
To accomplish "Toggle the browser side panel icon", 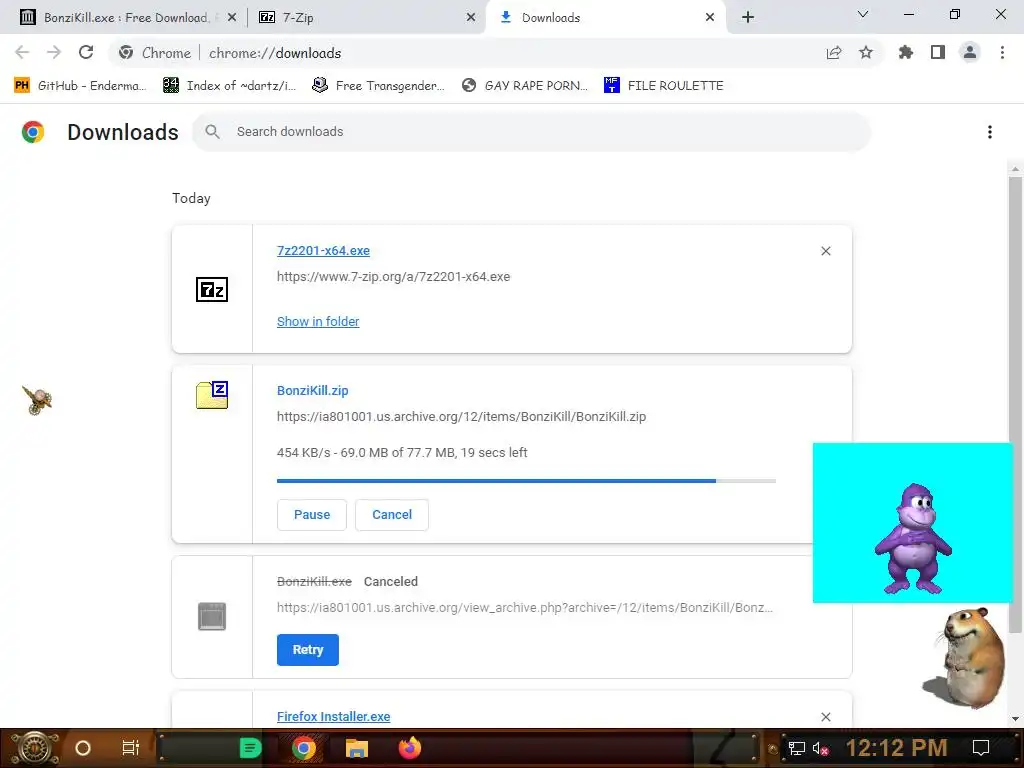I will (x=938, y=53).
